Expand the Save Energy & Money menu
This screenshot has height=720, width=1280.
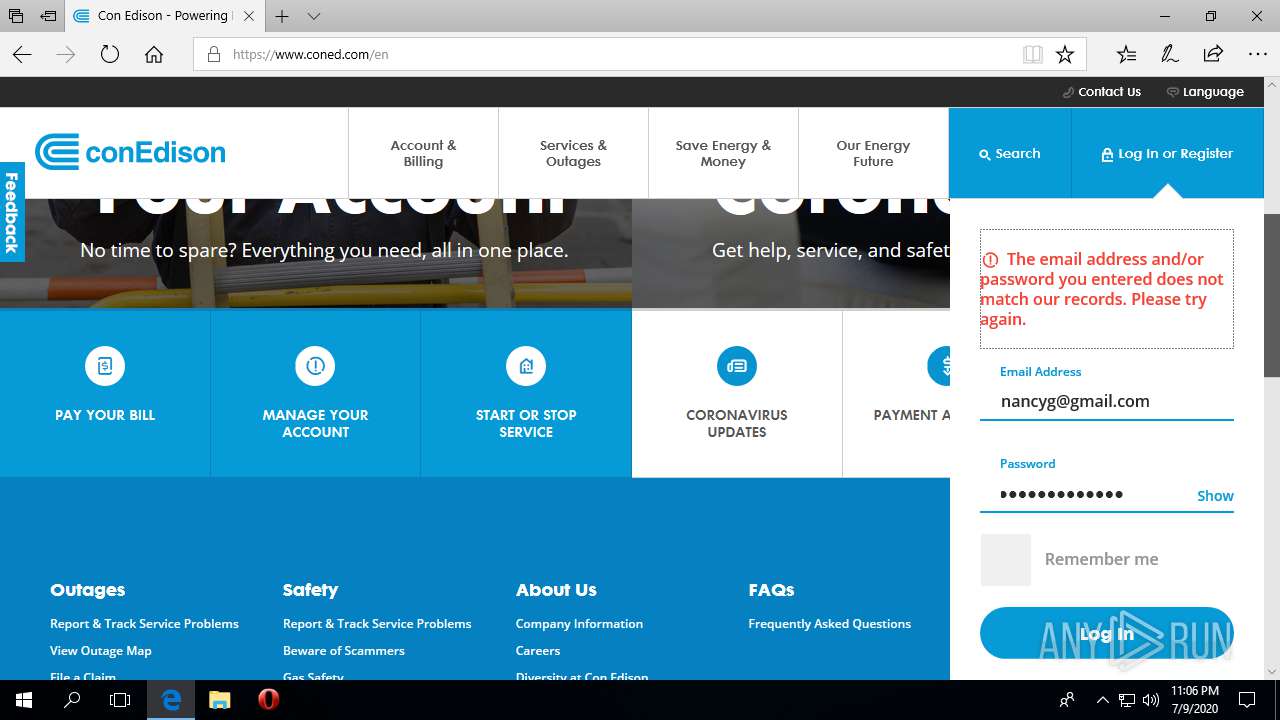723,153
